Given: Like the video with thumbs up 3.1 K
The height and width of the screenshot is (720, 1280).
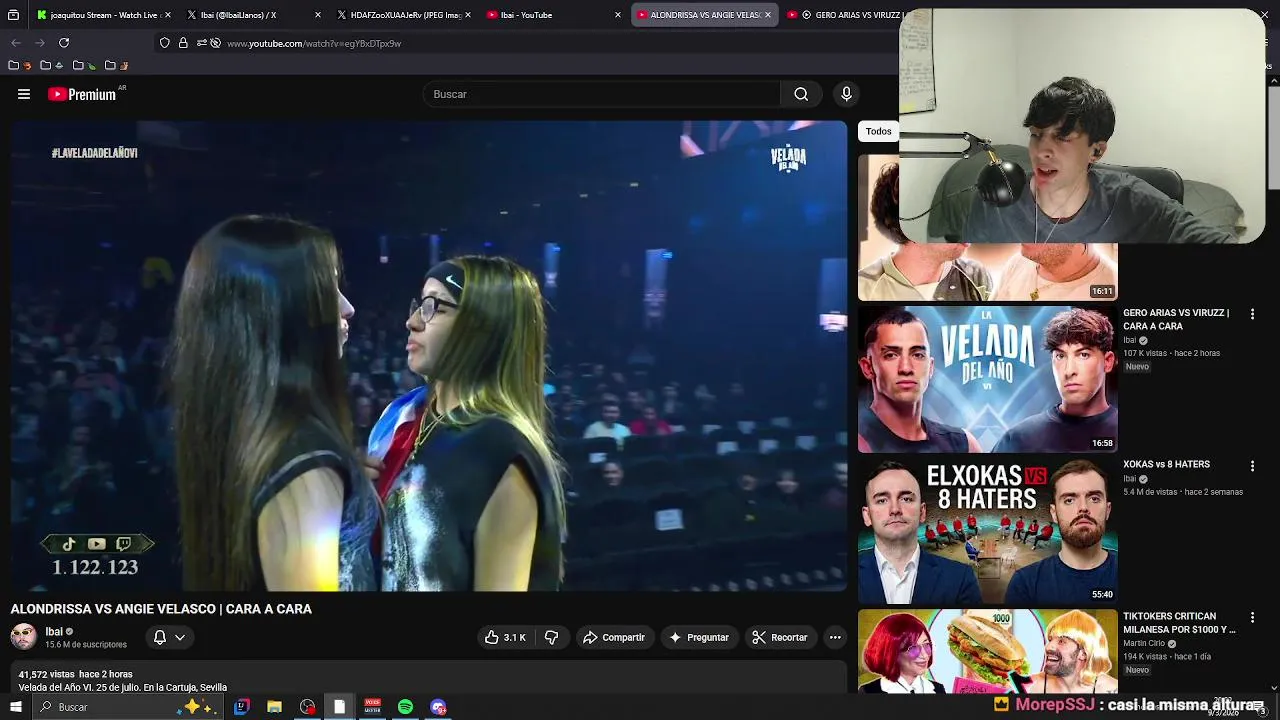Looking at the screenshot, I should point(505,637).
